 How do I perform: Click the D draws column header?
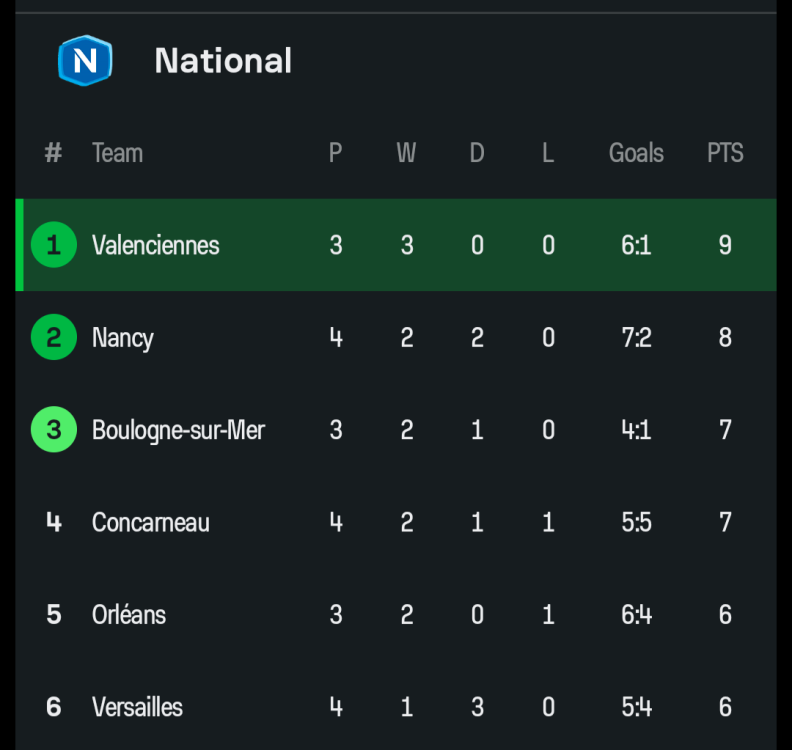point(477,153)
